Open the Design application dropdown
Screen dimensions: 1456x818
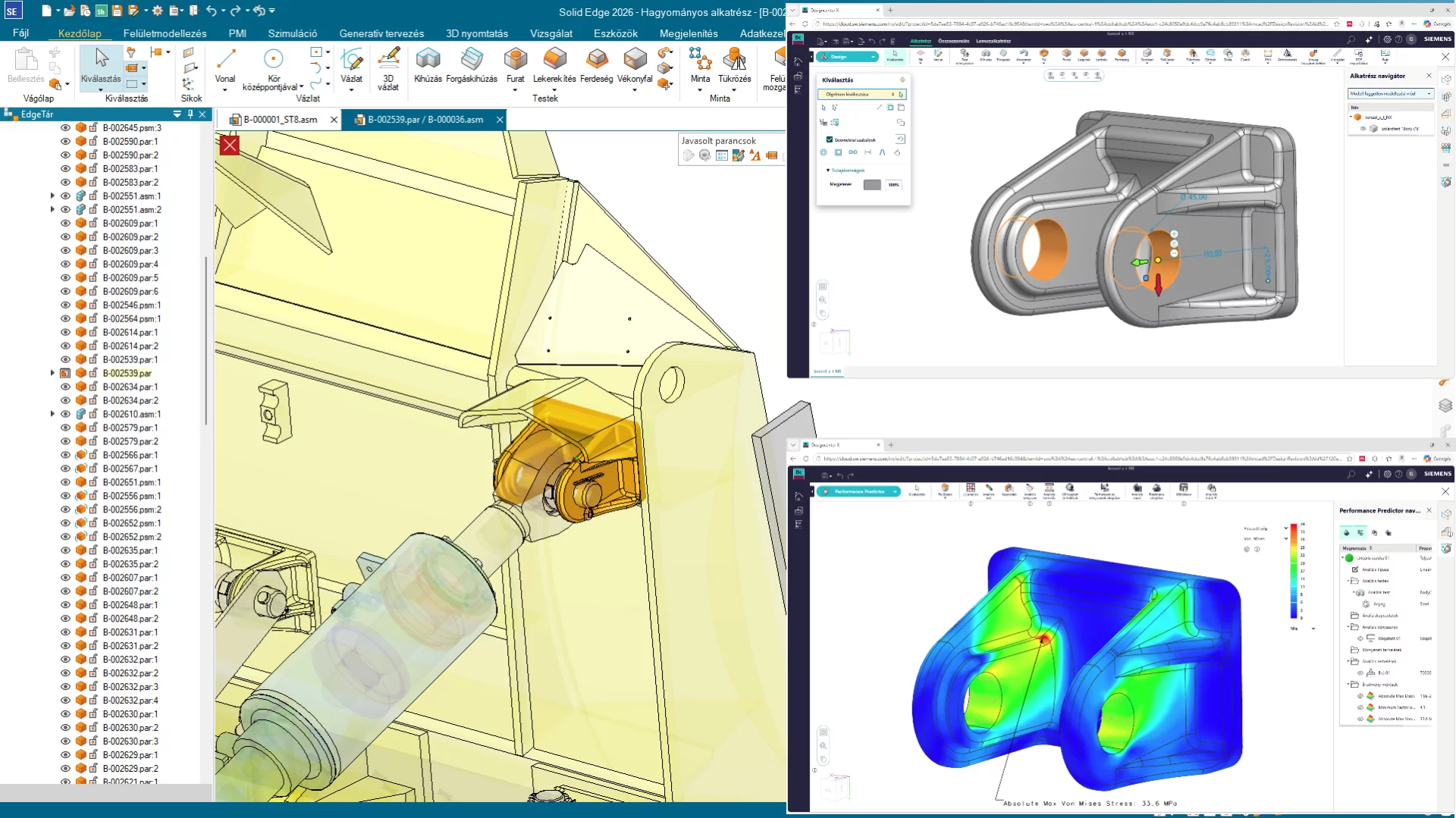point(847,57)
